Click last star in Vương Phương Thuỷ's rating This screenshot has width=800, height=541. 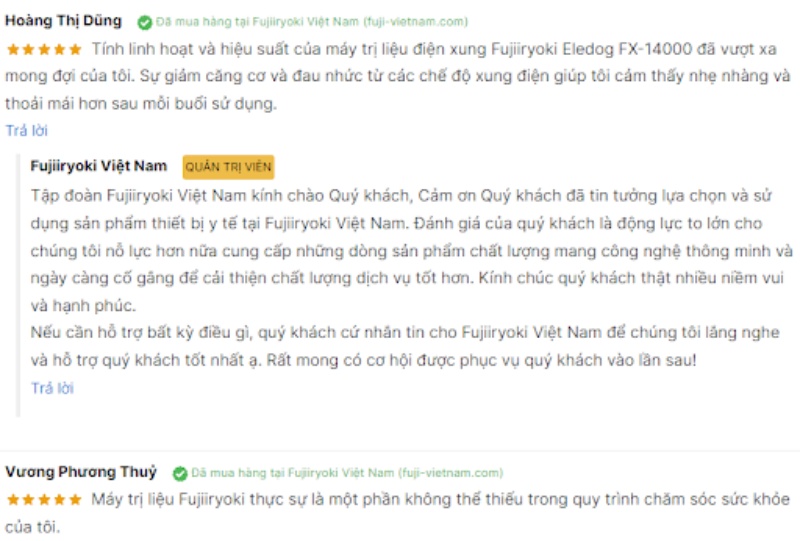[x=75, y=499]
